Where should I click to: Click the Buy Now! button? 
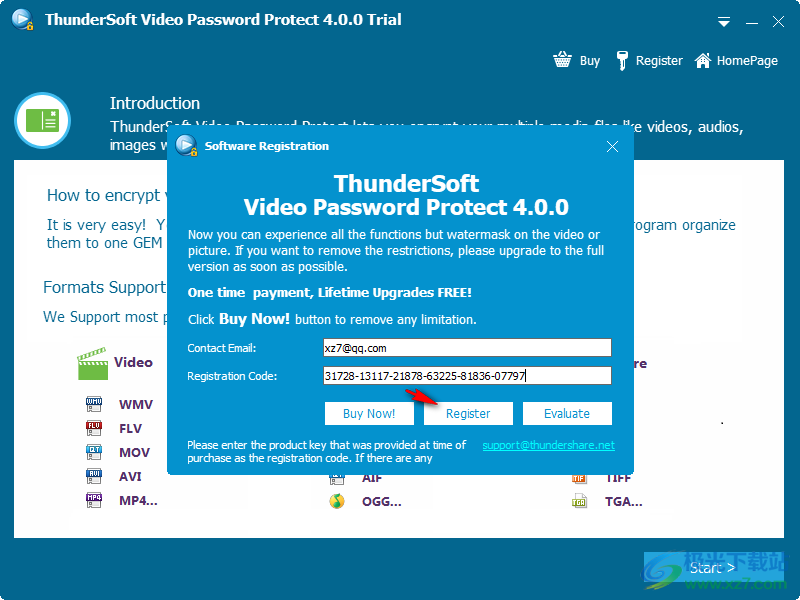(369, 413)
